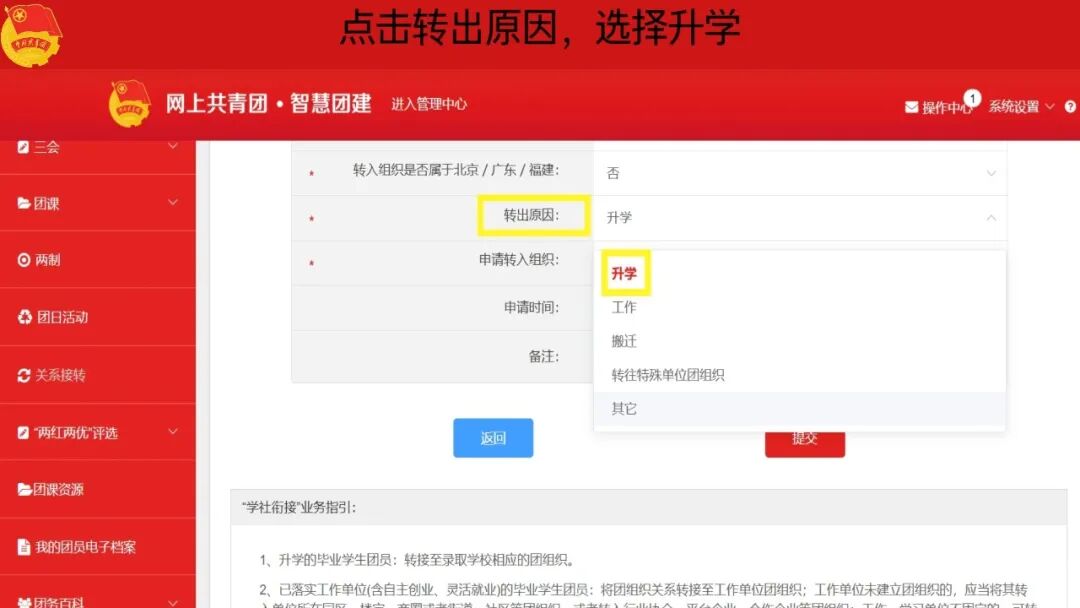Expand the "两红两优"评选 chevron
Image resolution: width=1080 pixels, height=608 pixels.
pyautogui.click(x=173, y=432)
